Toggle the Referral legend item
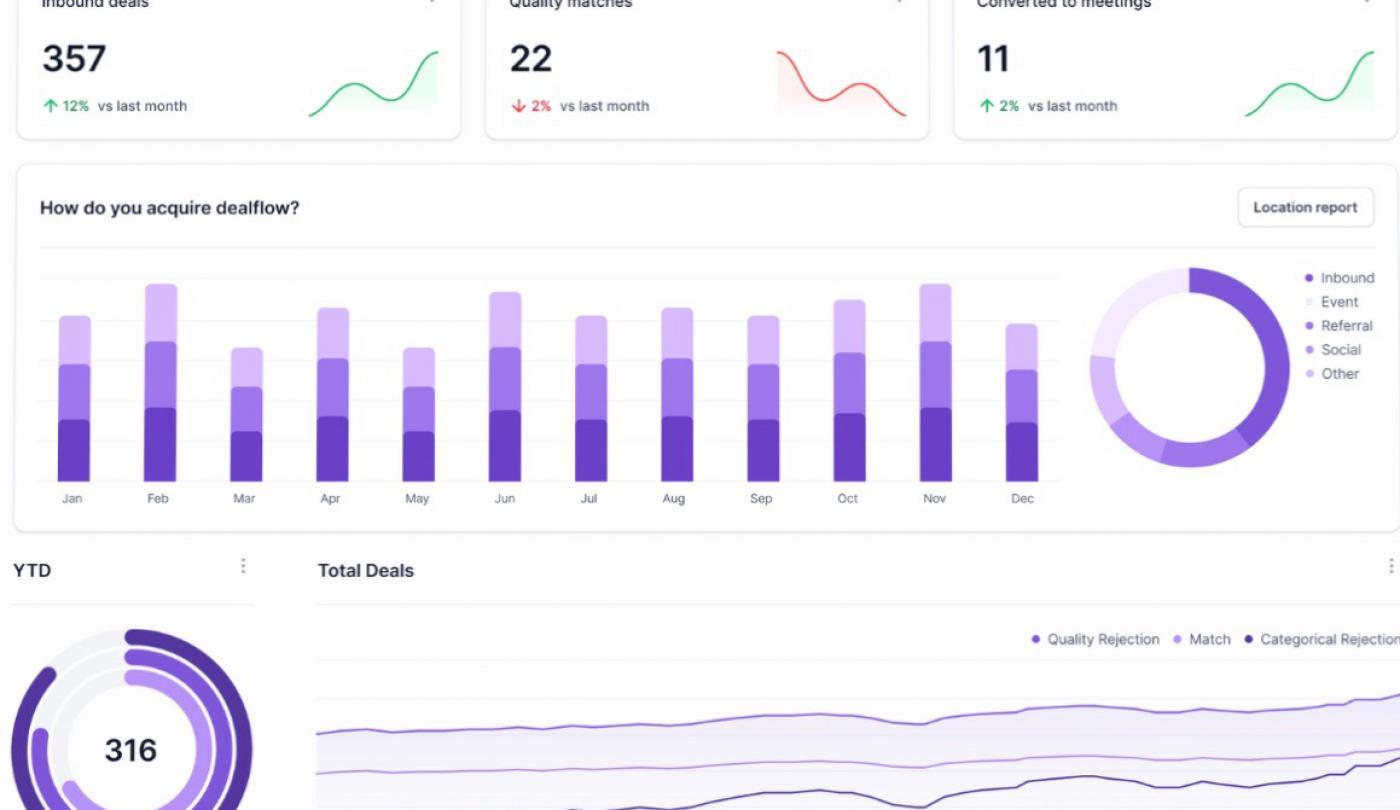 pyautogui.click(x=1338, y=326)
